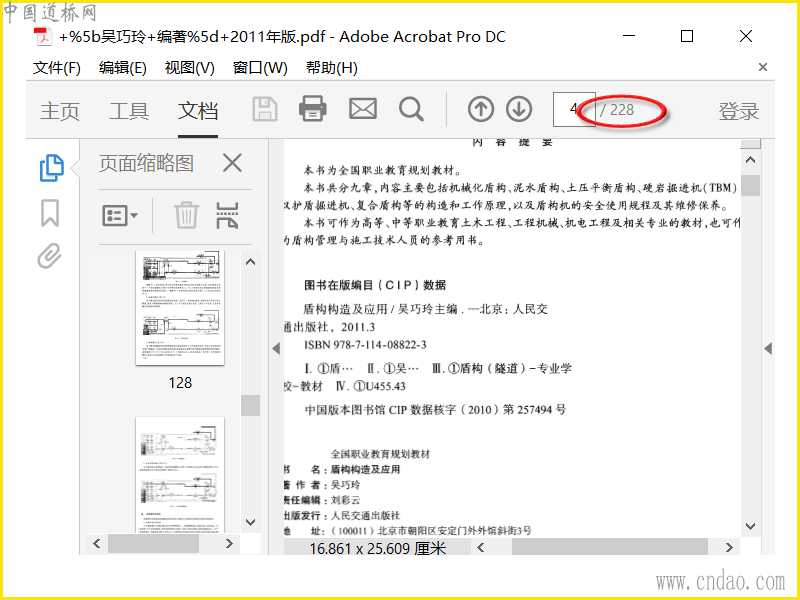Click thumbnail panel scroll right arrow

[229, 544]
